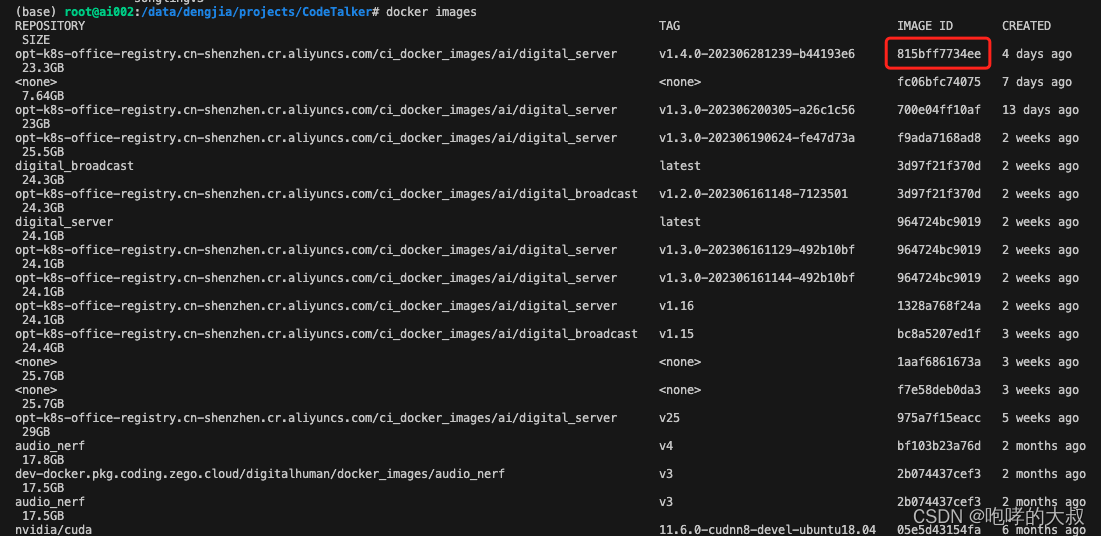Click the '13 days ago' created time
This screenshot has height=536, width=1101.
pos(1040,110)
